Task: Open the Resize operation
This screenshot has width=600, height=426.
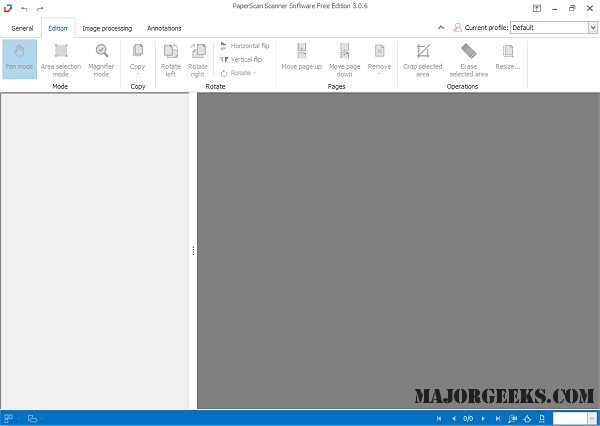Action: pos(508,58)
